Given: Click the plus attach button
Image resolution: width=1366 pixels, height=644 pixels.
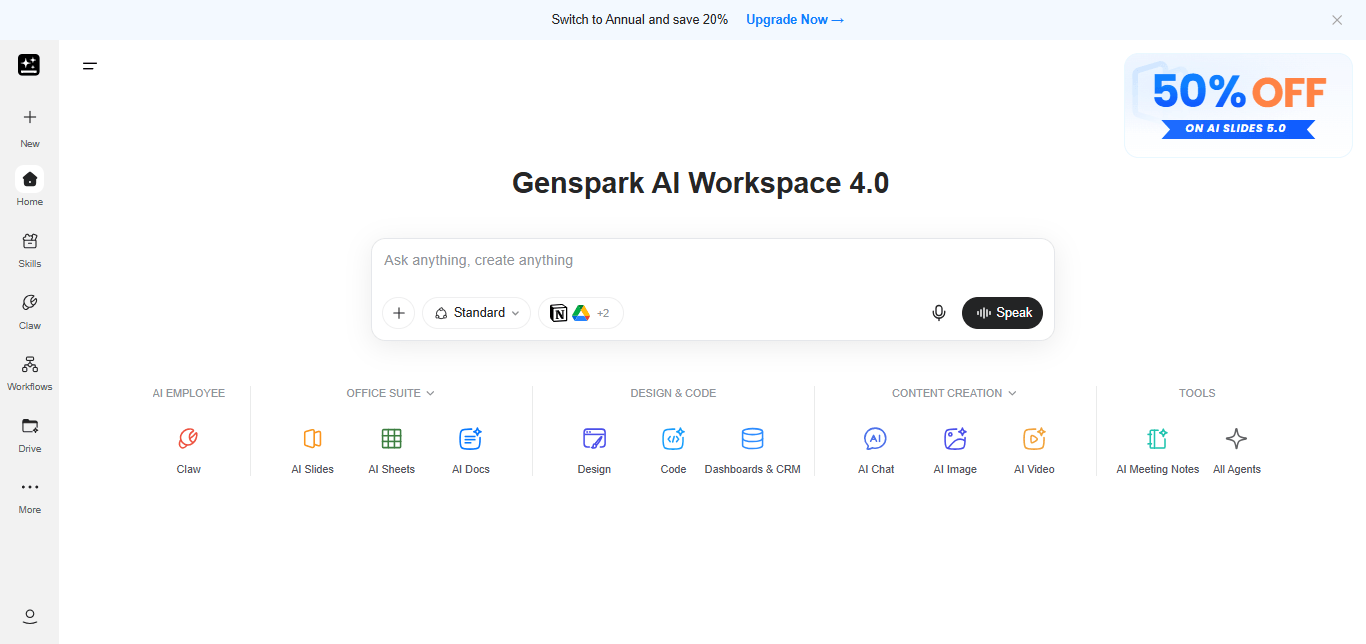Looking at the screenshot, I should (399, 313).
